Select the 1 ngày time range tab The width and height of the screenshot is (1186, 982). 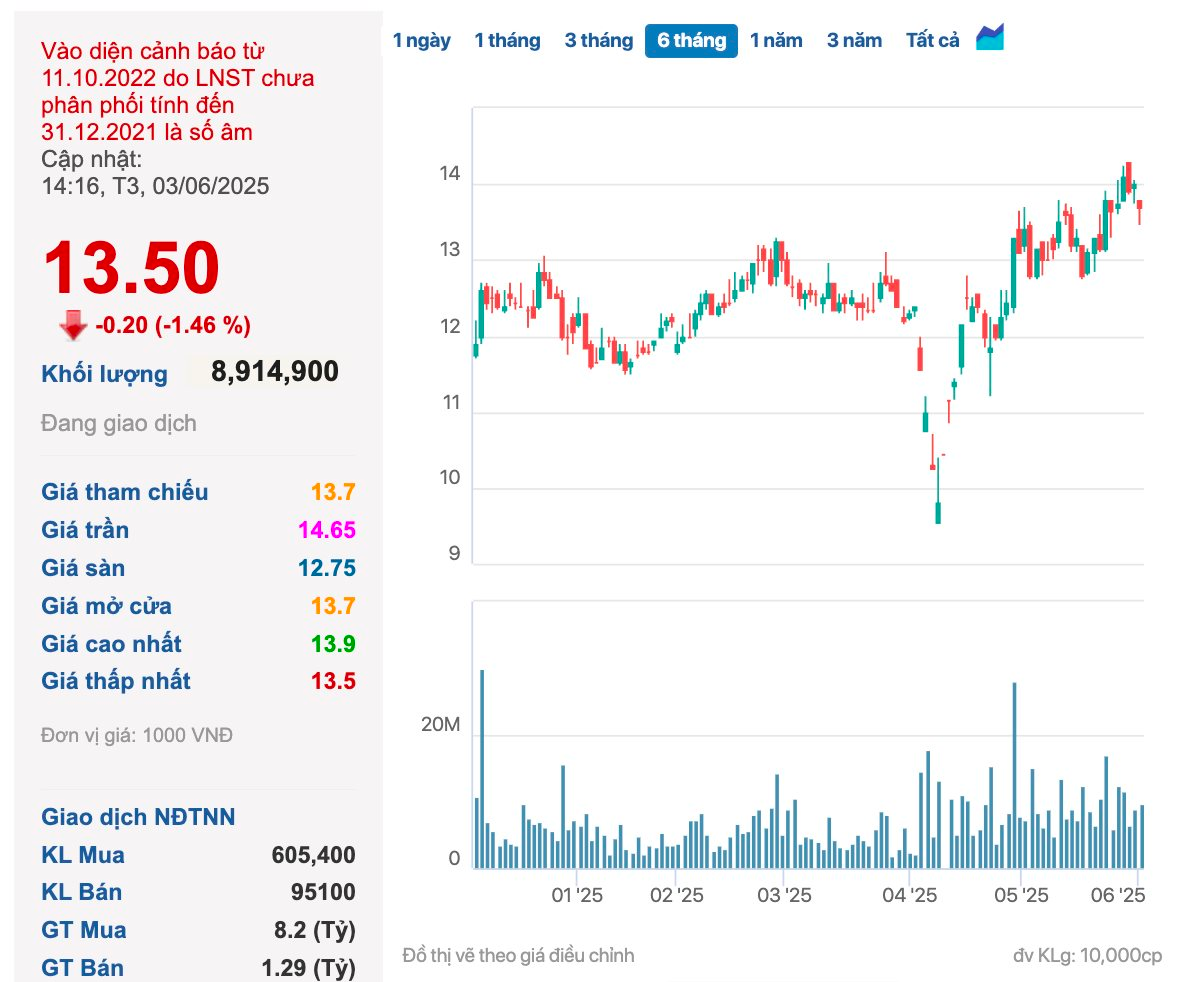point(421,41)
